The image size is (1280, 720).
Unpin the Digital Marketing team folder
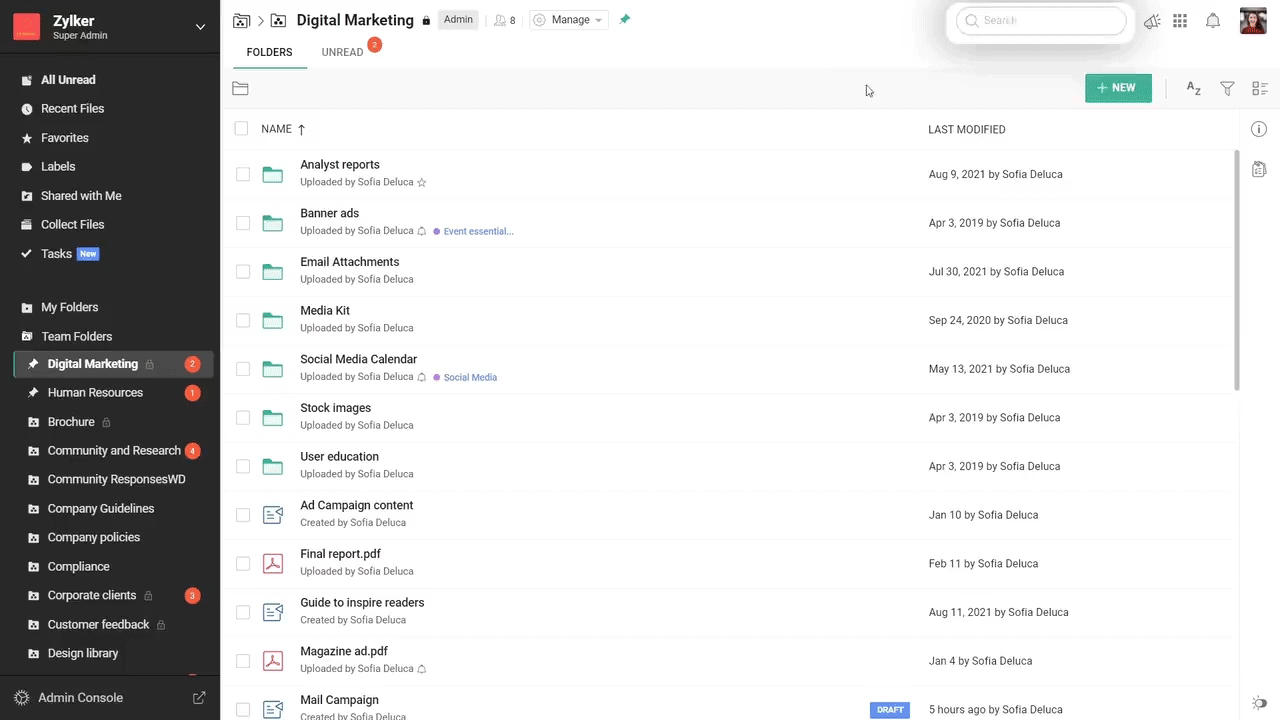click(624, 20)
